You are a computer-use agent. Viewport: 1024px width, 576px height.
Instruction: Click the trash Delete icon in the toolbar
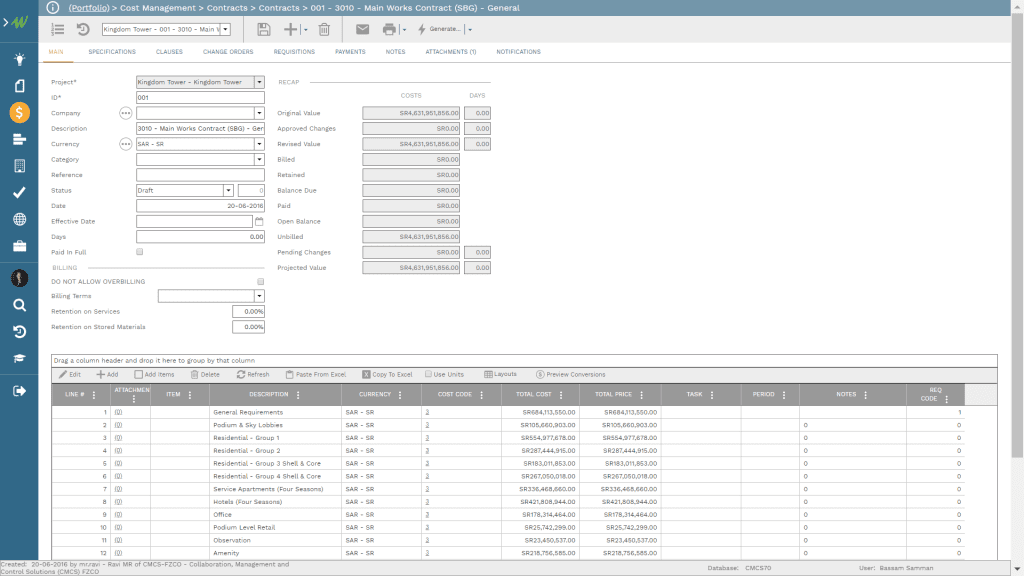(x=322, y=30)
